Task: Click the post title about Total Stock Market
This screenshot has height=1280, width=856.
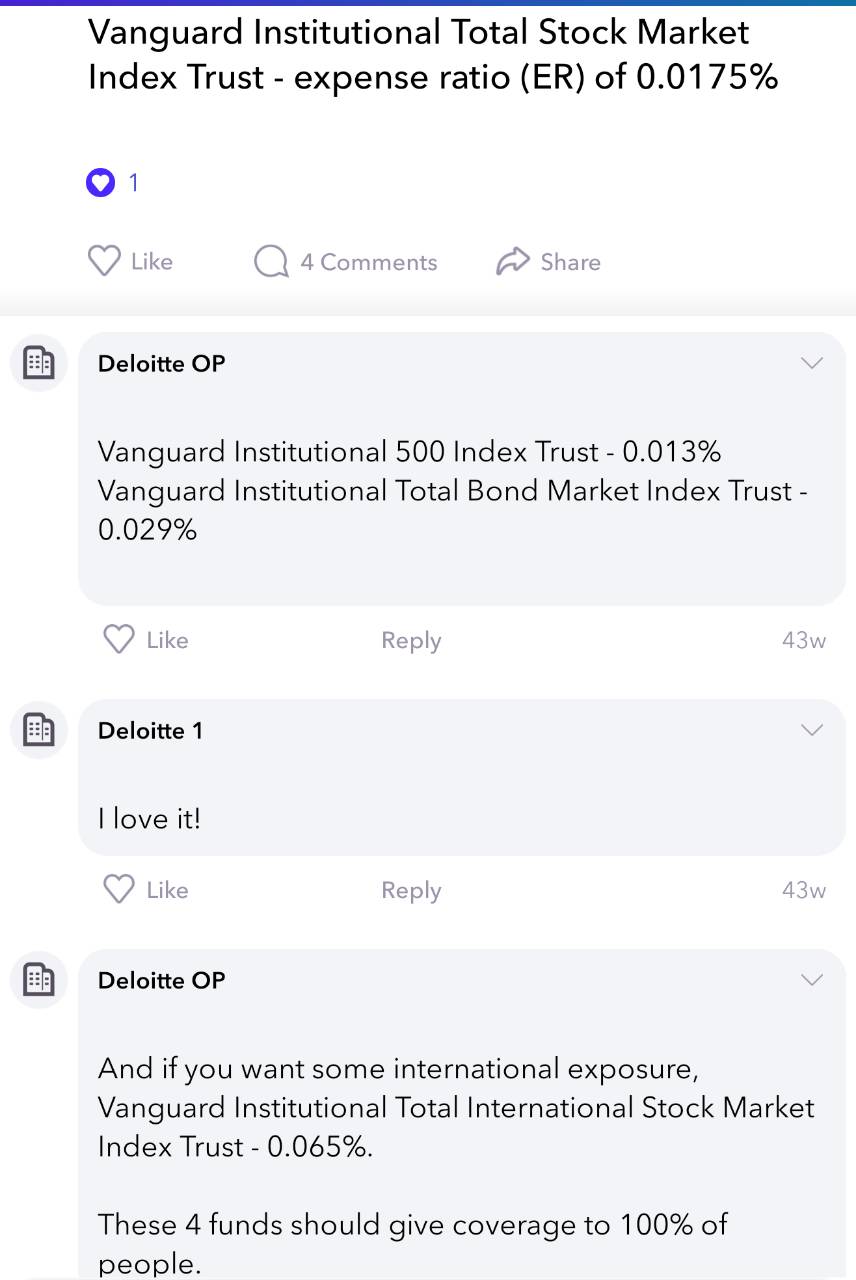Action: (433, 54)
